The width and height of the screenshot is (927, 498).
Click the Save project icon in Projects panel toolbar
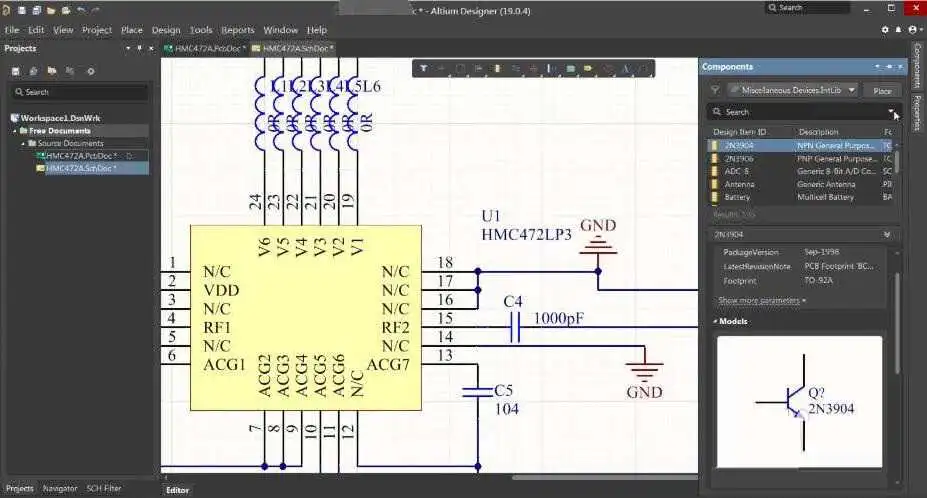[16, 71]
